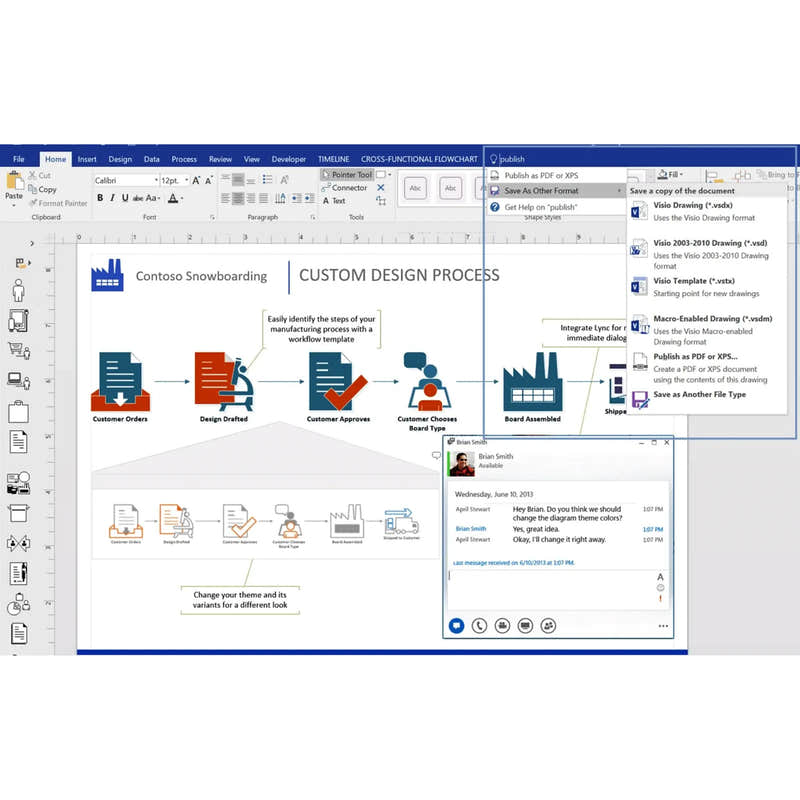Open the video call icon in the Lync window
The height and width of the screenshot is (800, 800).
tap(501, 625)
